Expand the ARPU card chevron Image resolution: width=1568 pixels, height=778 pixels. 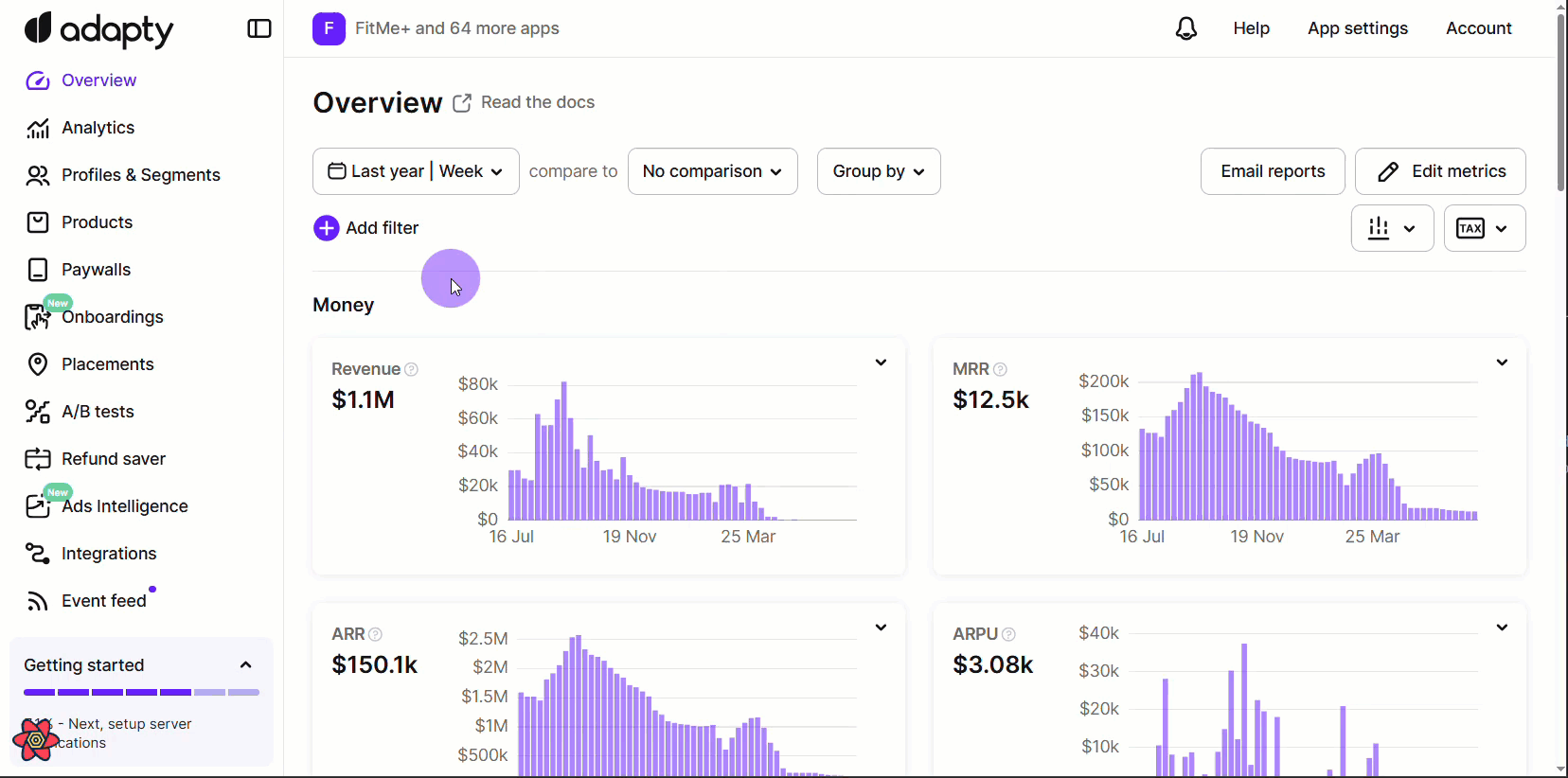point(1502,628)
